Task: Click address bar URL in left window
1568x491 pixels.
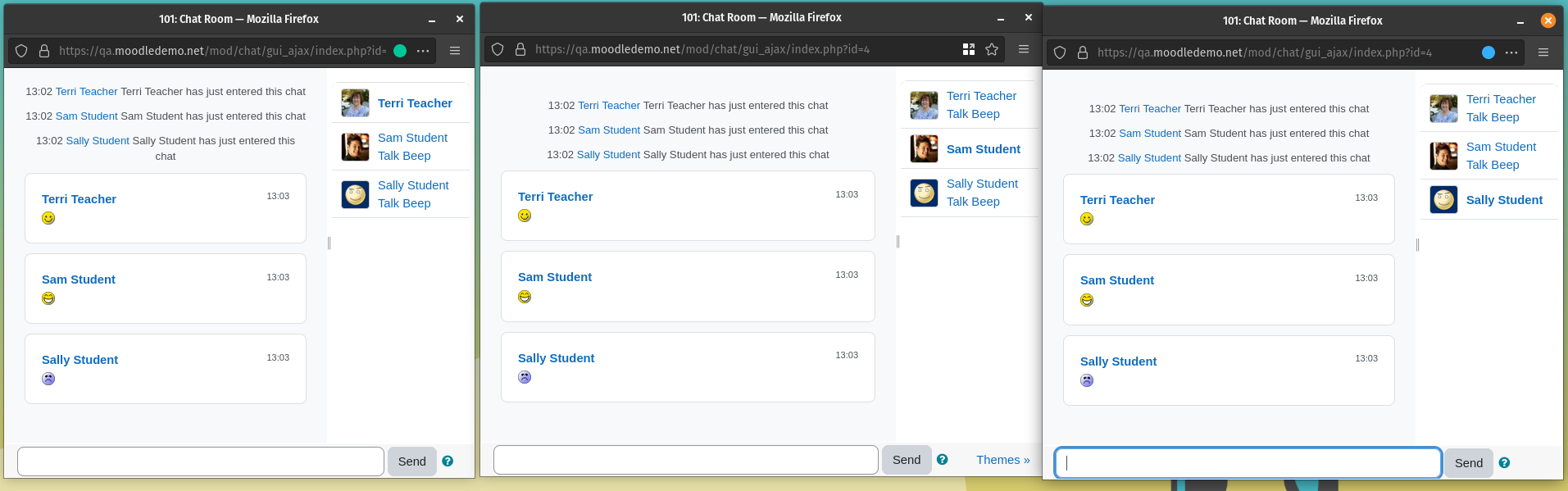Action: 222,51
